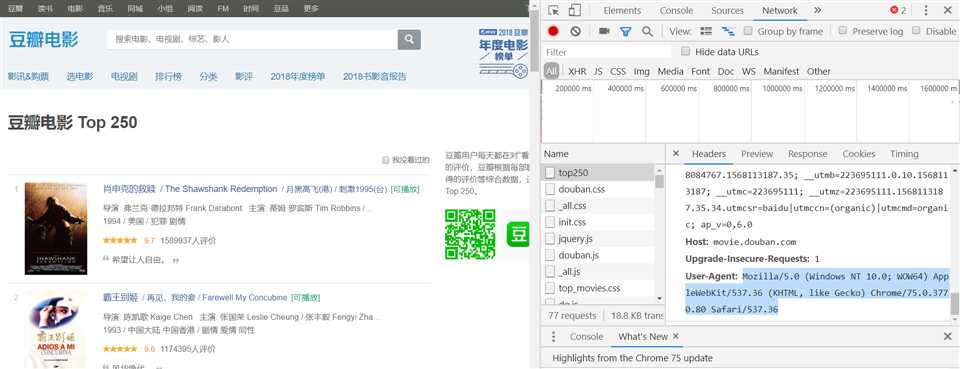
Task: Click the green Douban app icon
Action: point(518,234)
